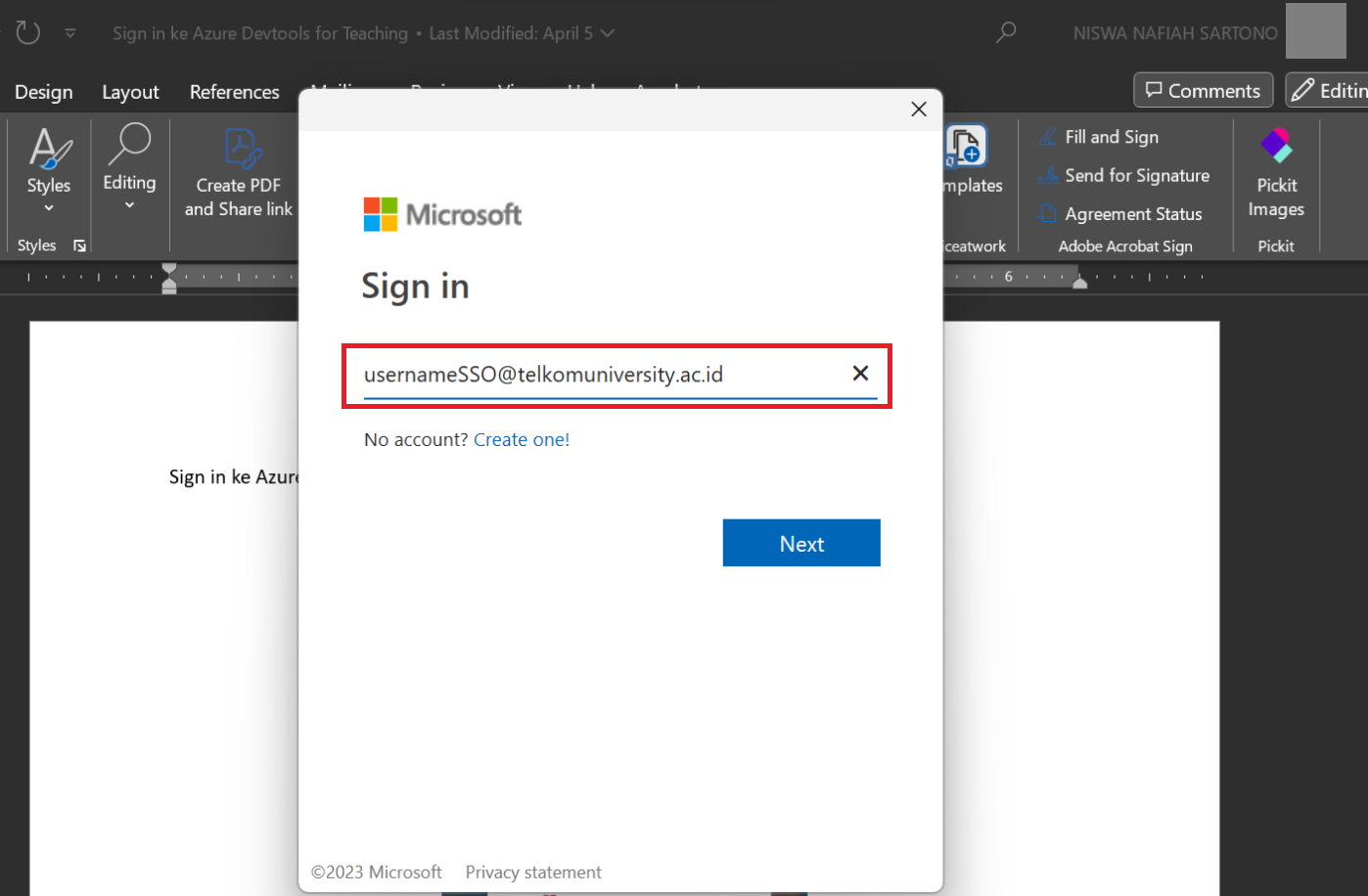Click the Create one! link
Image resolution: width=1368 pixels, height=896 pixels.
point(522,440)
